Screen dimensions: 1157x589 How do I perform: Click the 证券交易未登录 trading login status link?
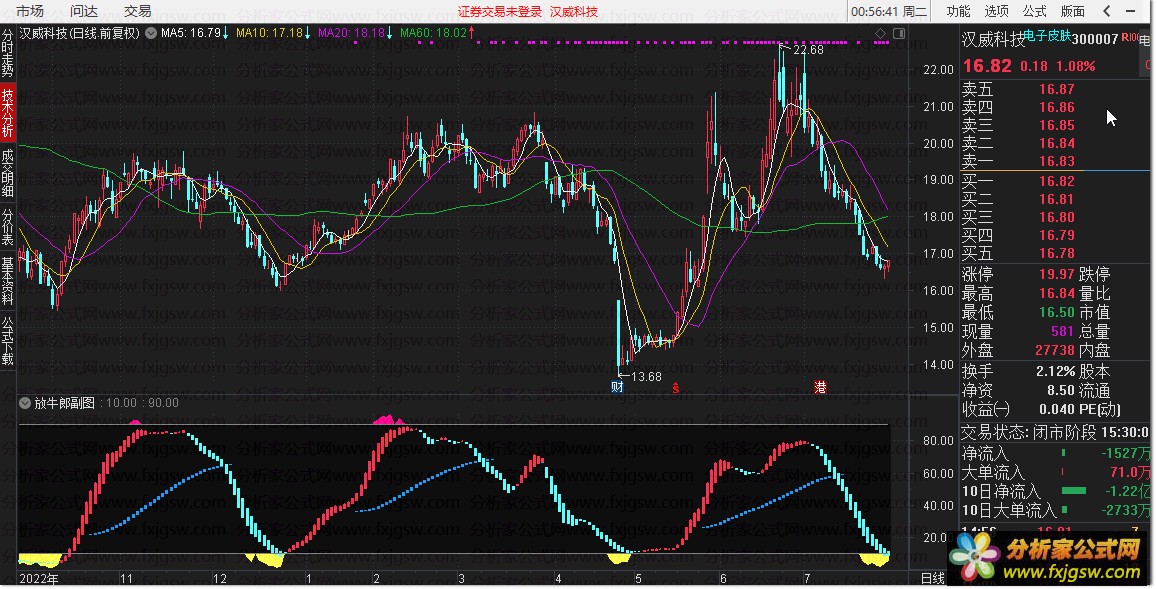[500, 12]
